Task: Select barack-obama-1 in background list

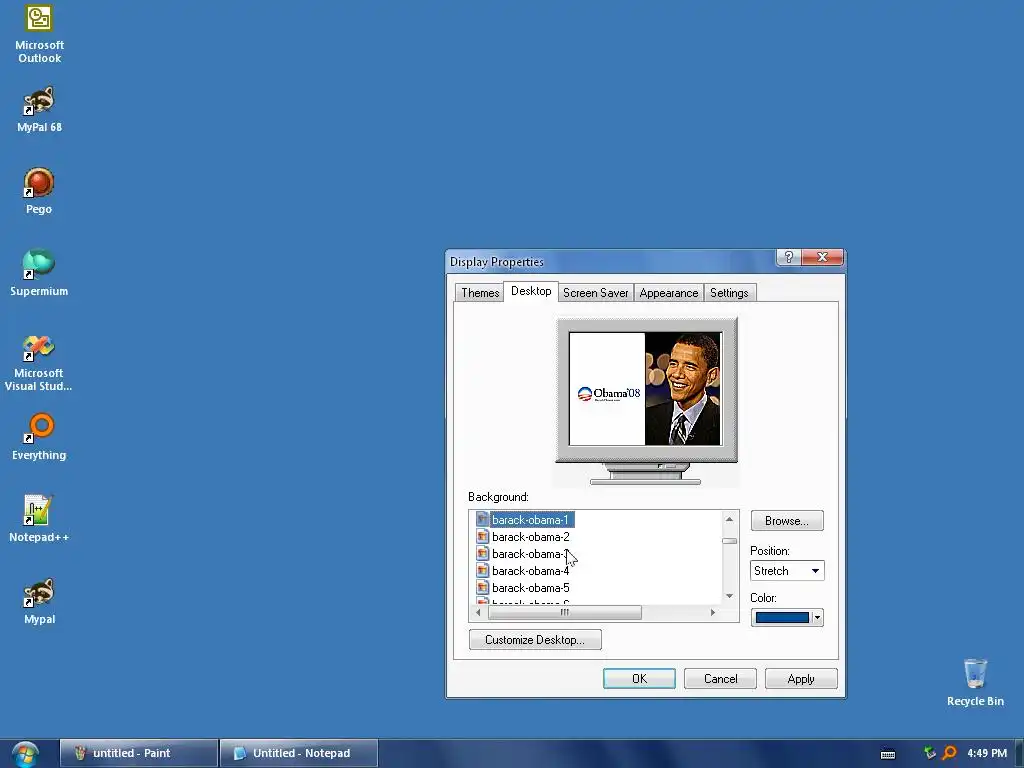Action: pyautogui.click(x=530, y=520)
